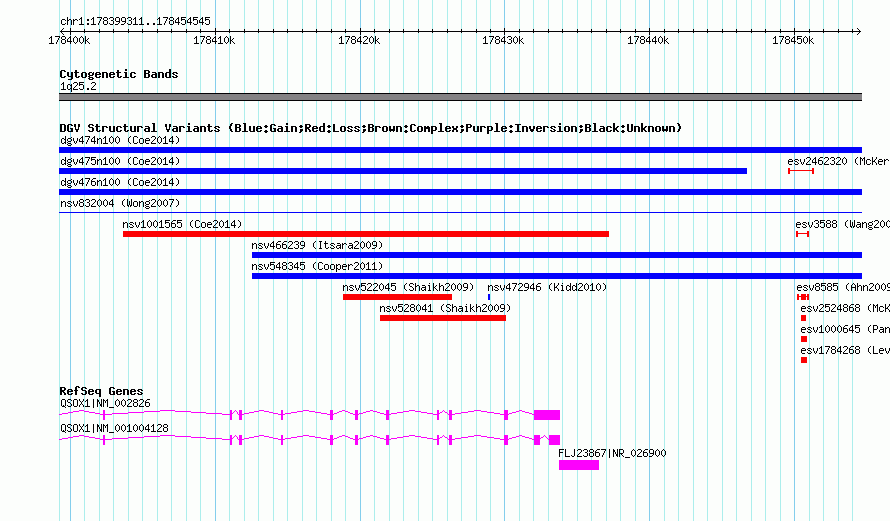Click 'nsv472946 (Kidd2010)' label text
Screen dimensions: 890x521
[547, 287]
